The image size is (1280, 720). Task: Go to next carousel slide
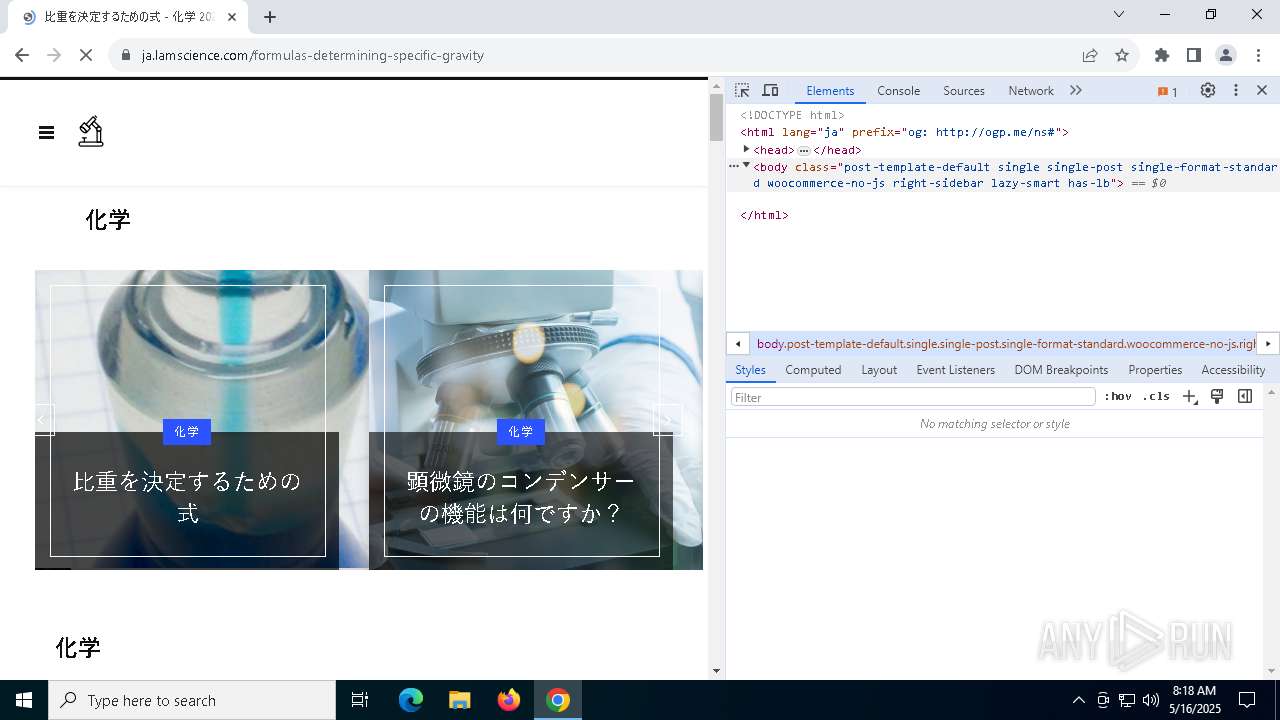(667, 419)
